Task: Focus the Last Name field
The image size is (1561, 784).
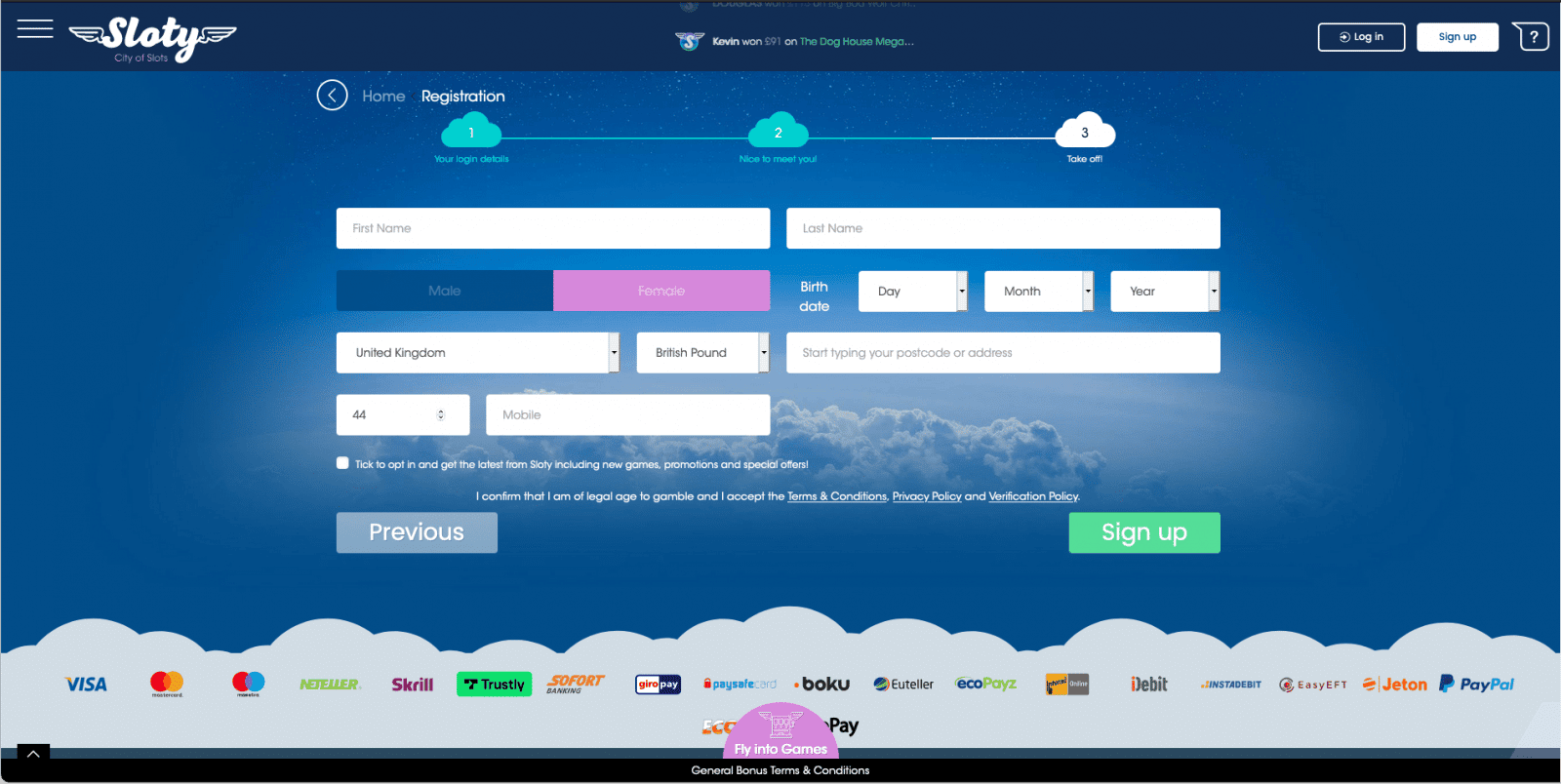Action: (1003, 228)
